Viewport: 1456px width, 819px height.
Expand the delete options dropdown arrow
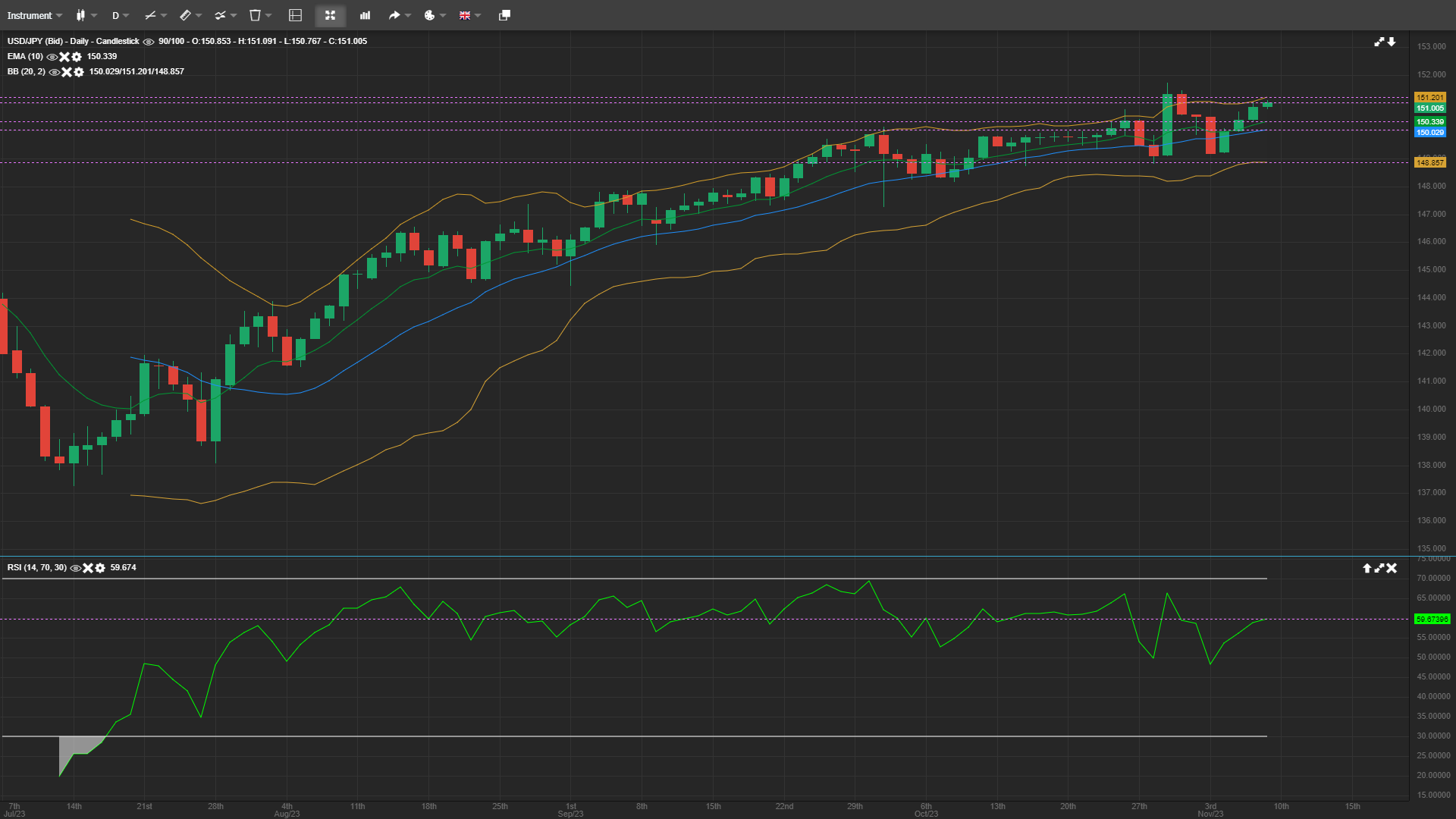tap(268, 15)
